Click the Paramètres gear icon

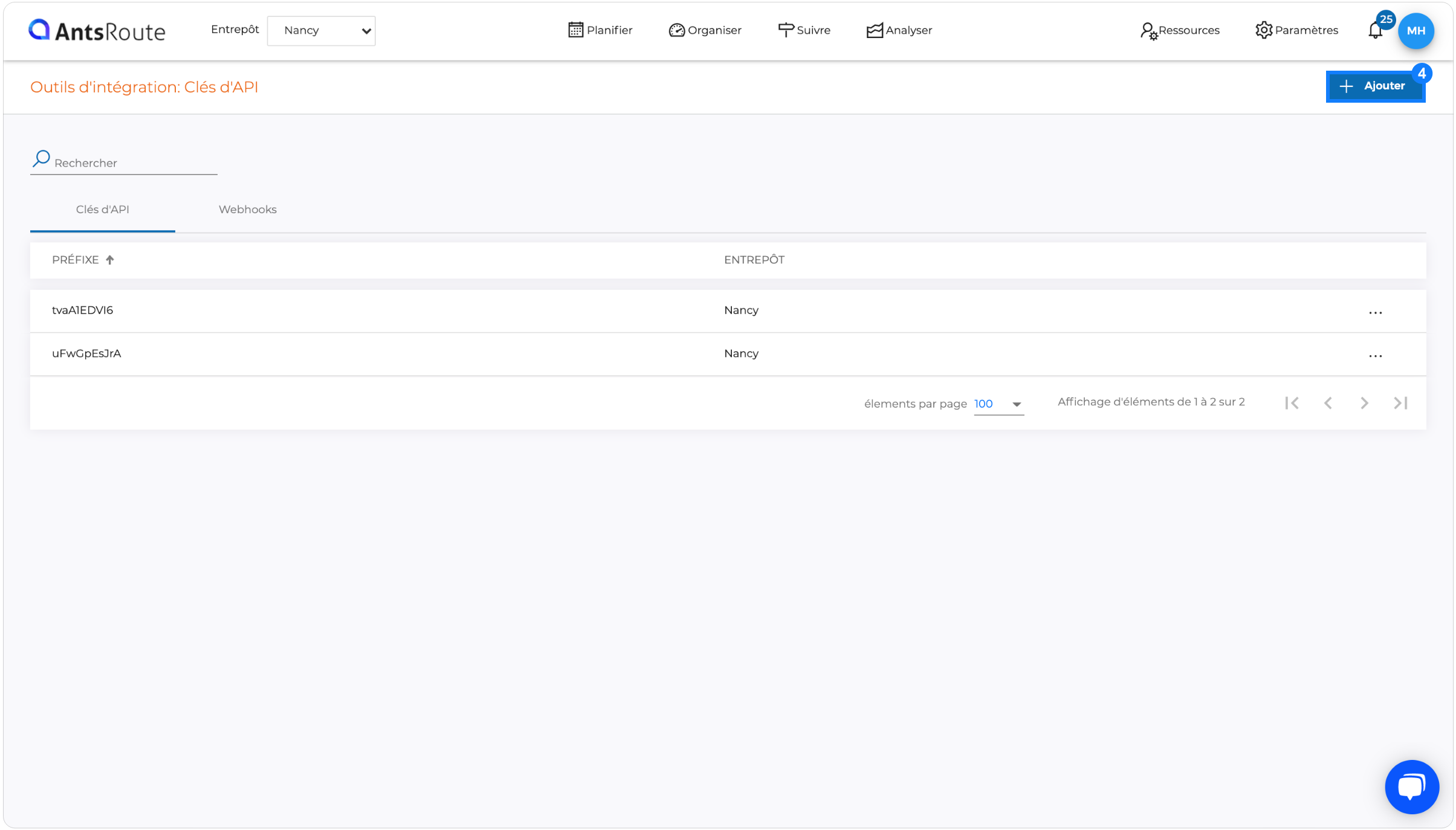click(x=1263, y=30)
